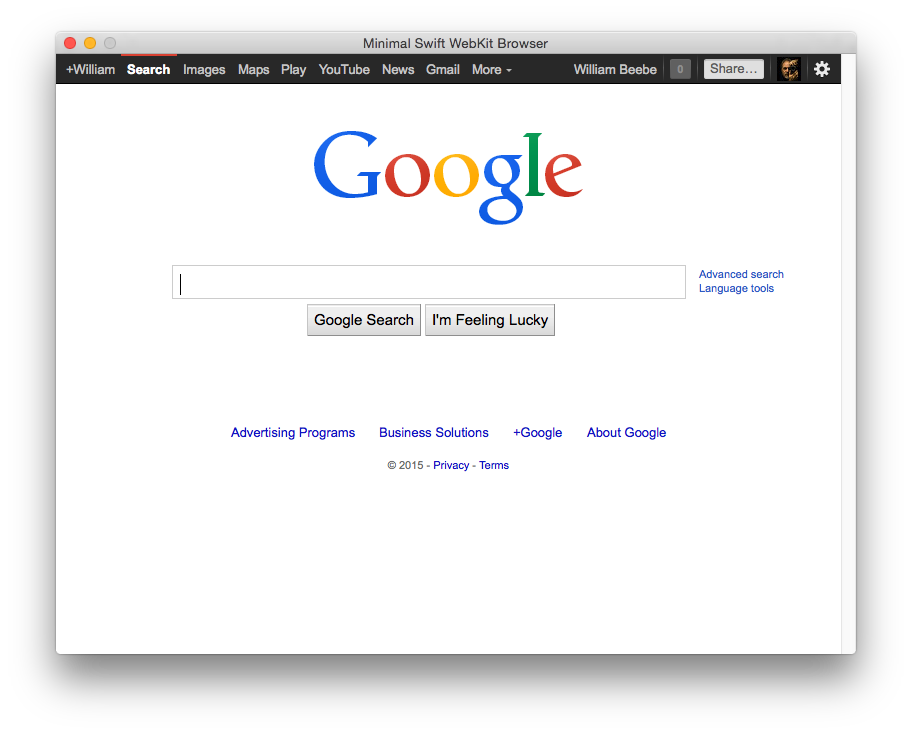Screen dimensions: 912x734
Task: Click the William Beebe profile avatar
Action: point(789,69)
